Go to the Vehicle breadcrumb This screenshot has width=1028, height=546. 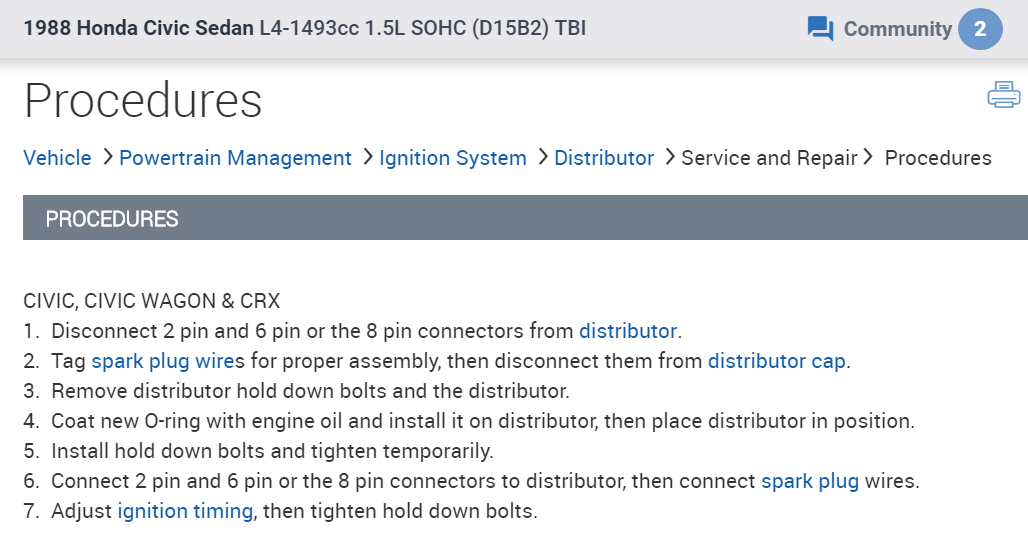click(x=57, y=158)
